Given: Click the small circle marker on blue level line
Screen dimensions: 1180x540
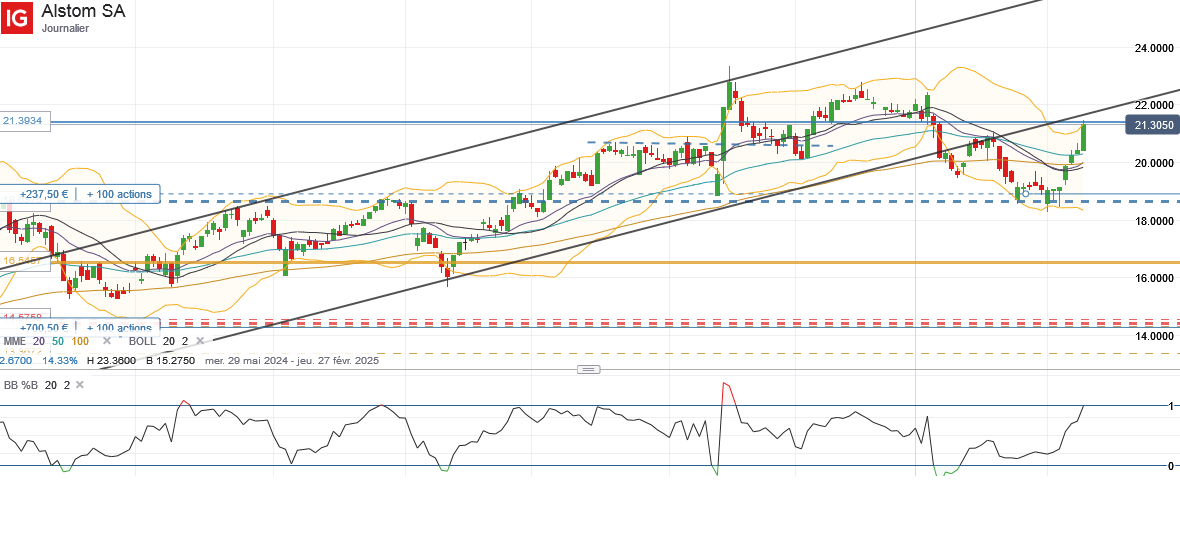Looking at the screenshot, I should pos(1025,194).
